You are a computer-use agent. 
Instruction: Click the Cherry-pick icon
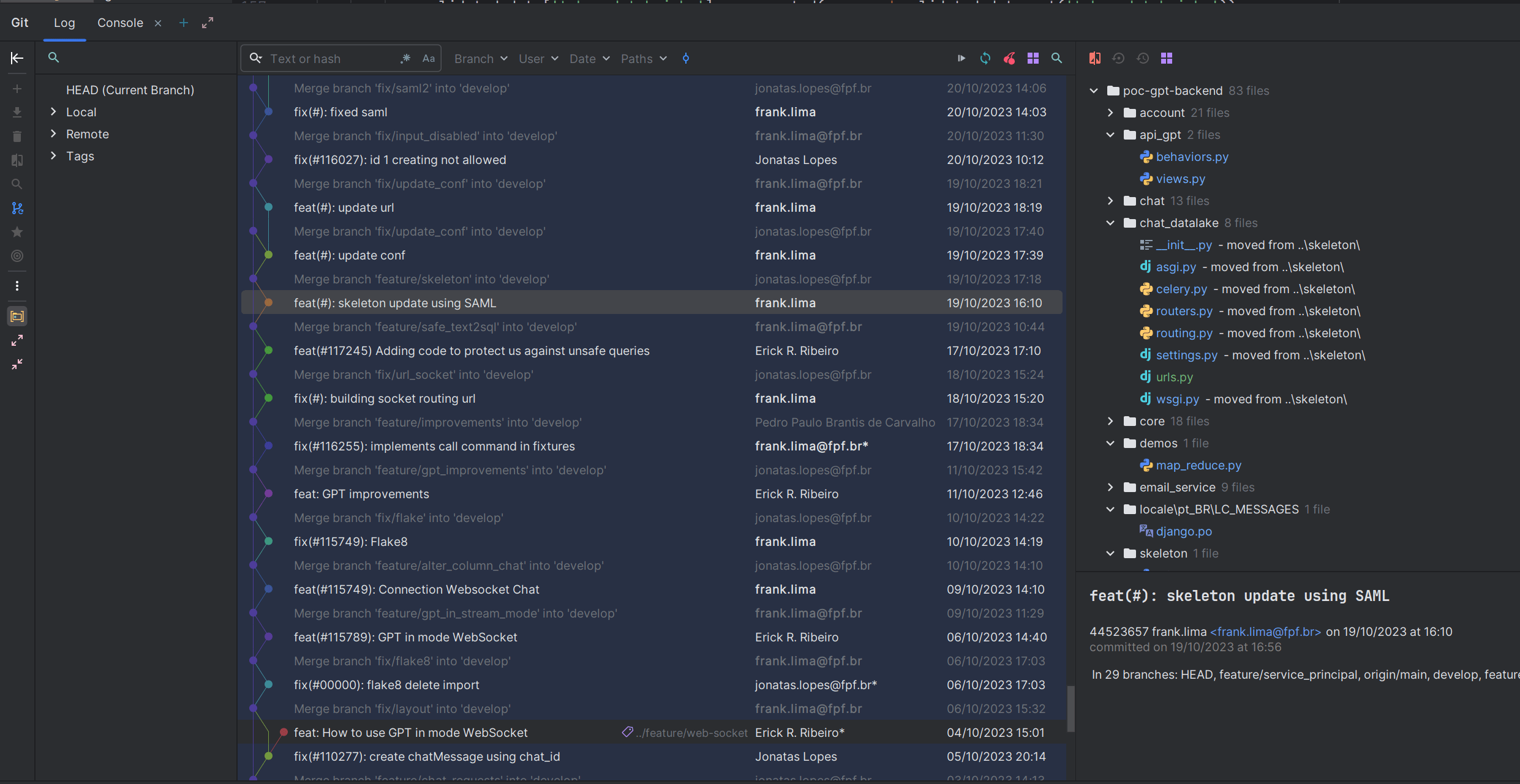click(1009, 58)
